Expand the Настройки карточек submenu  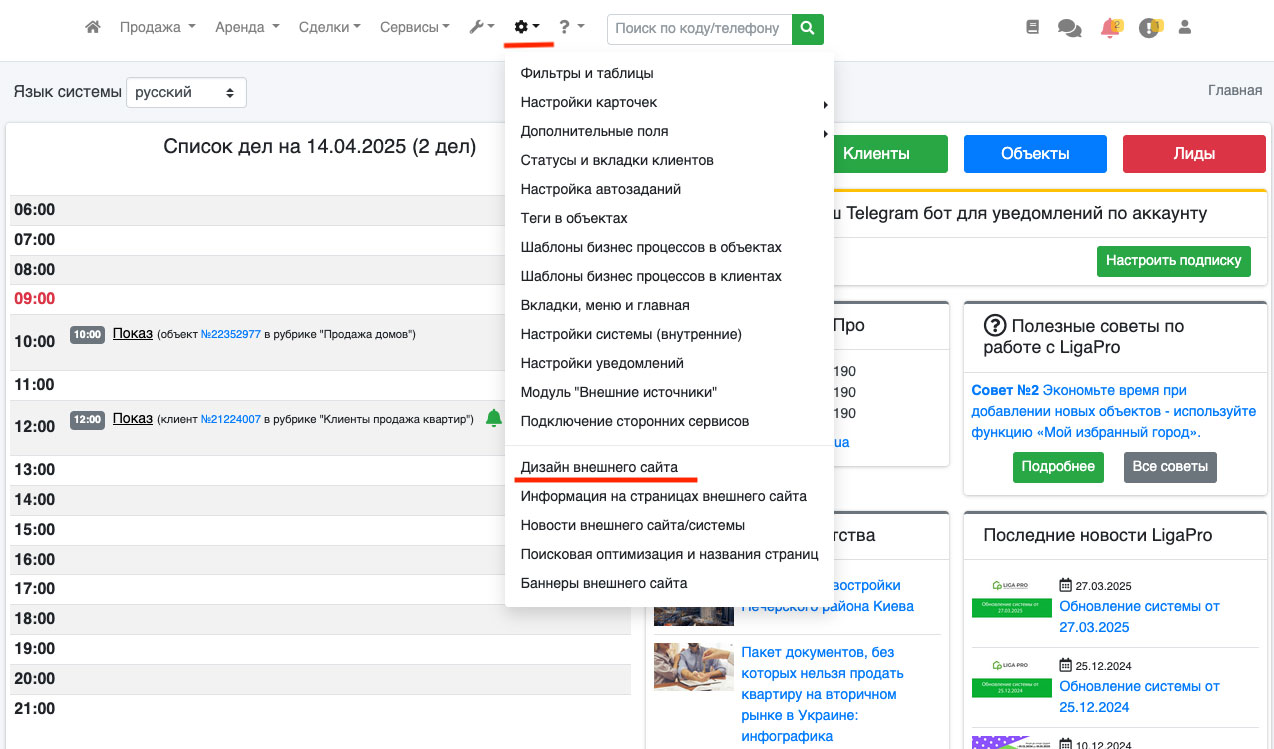point(669,102)
